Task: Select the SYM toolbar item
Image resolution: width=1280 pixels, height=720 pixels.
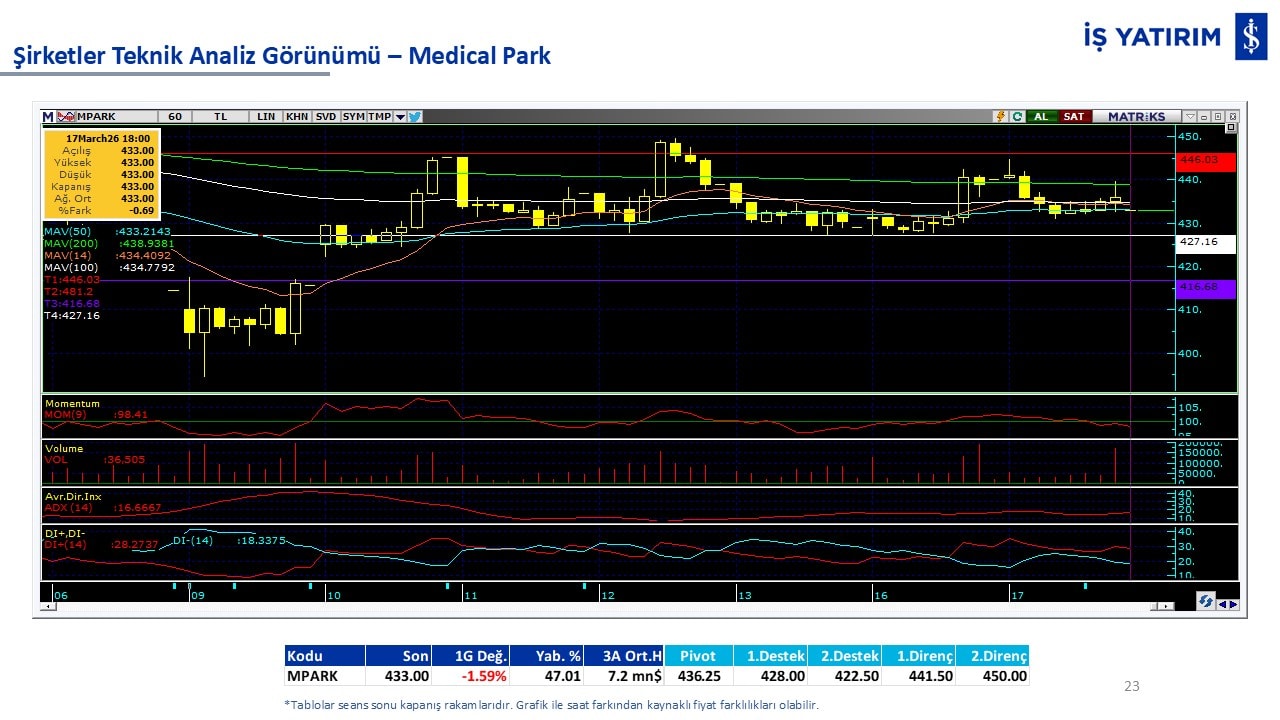Action: click(353, 117)
